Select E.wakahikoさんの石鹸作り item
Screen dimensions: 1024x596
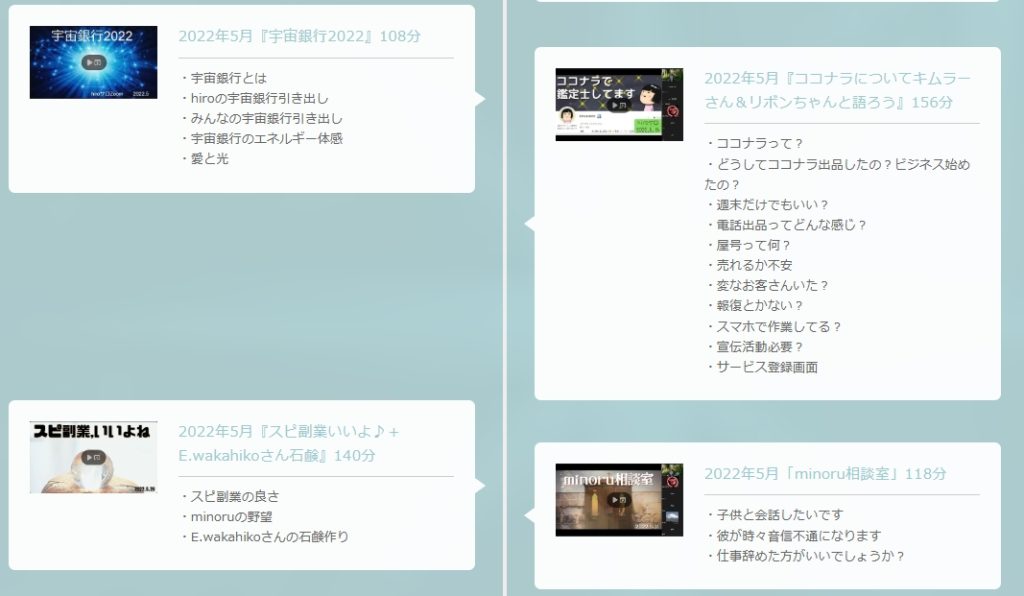click(x=269, y=536)
